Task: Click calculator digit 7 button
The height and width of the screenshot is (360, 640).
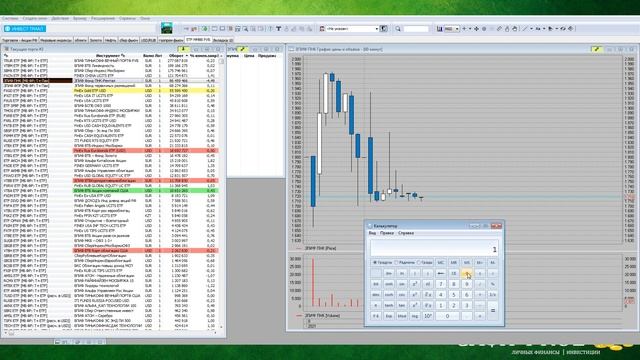Action: (x=441, y=284)
